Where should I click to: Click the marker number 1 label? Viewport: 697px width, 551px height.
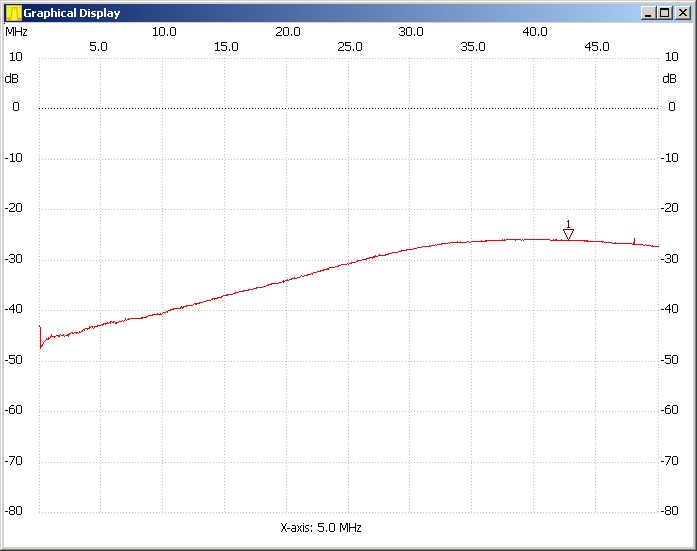[x=568, y=224]
